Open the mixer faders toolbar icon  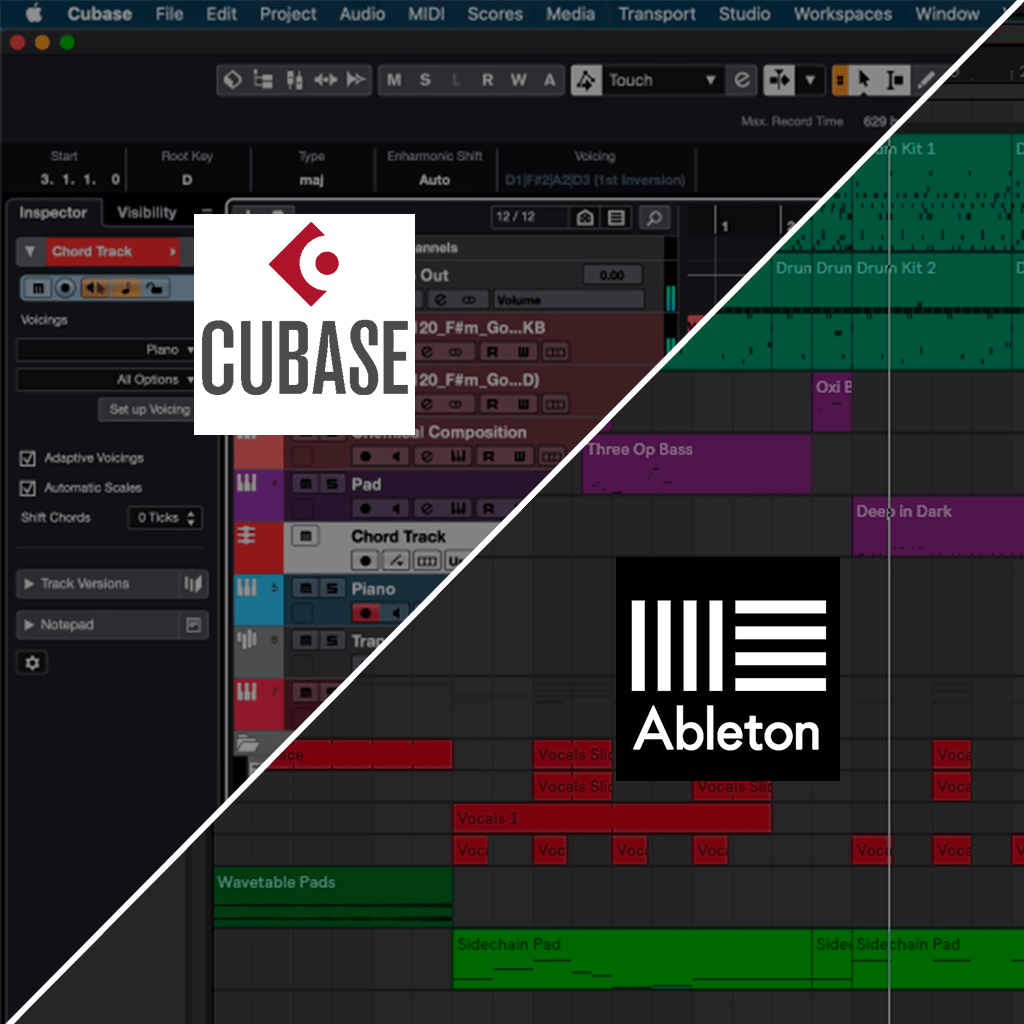pyautogui.click(x=295, y=80)
